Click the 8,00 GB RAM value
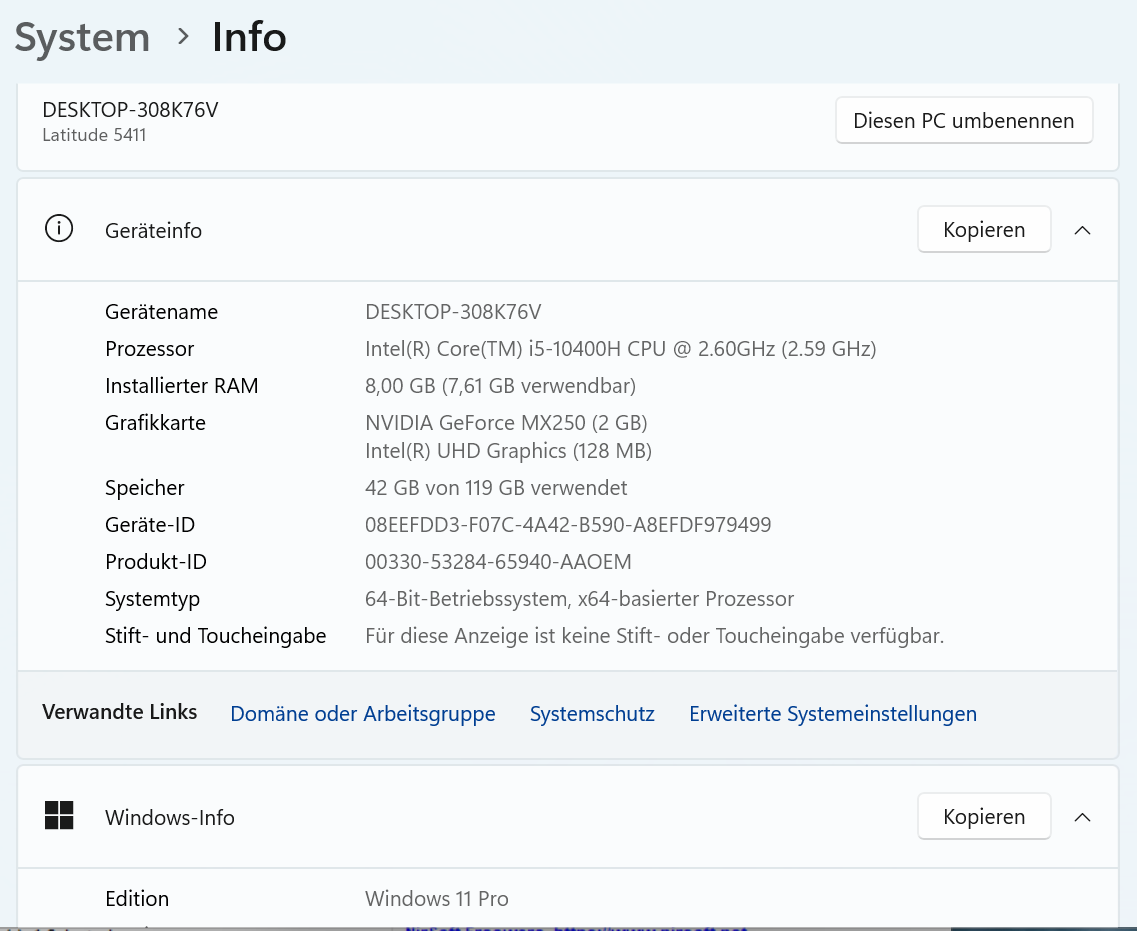1137x931 pixels. pyautogui.click(x=500, y=386)
